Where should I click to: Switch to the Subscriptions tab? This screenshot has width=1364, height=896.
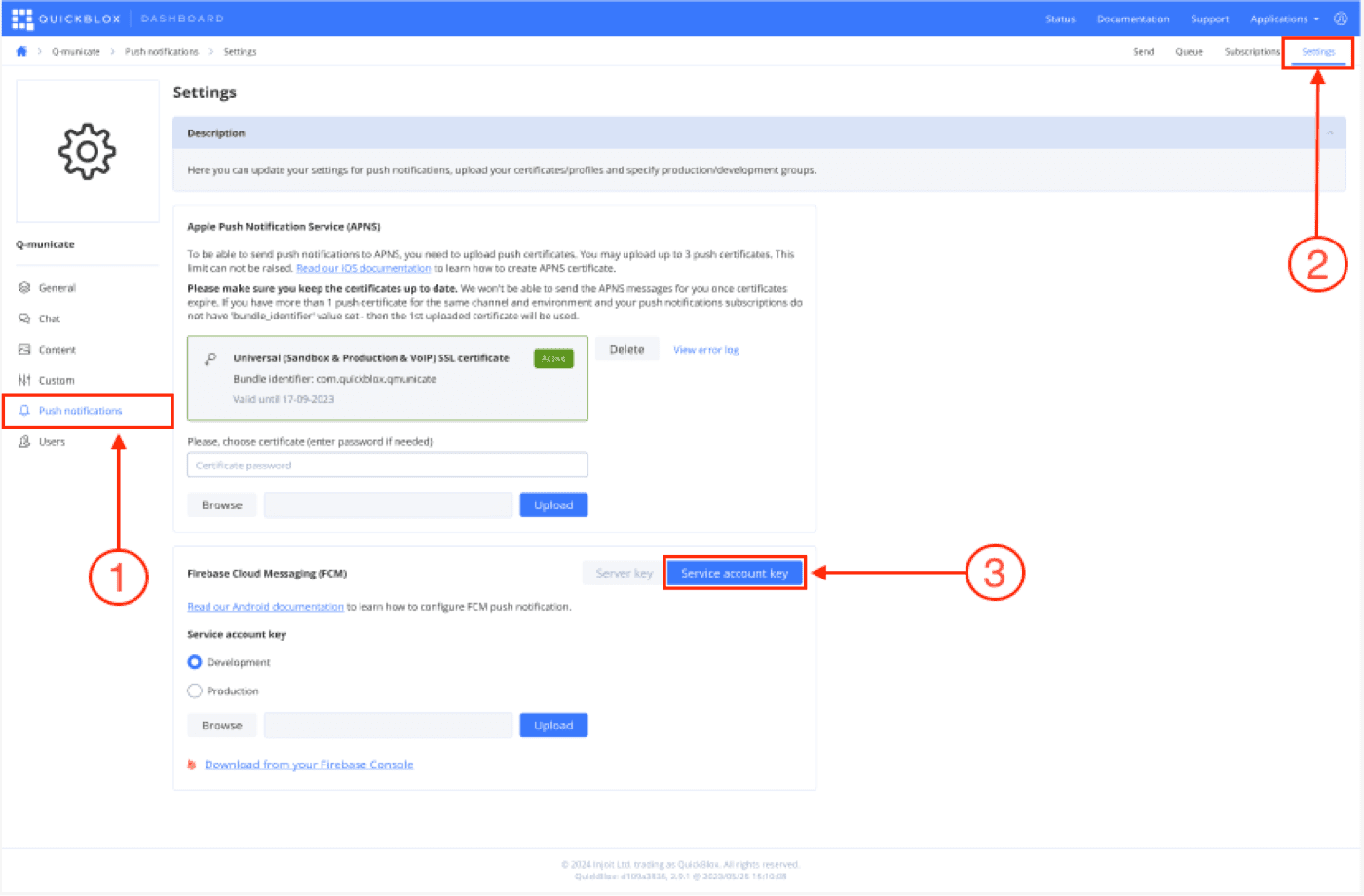[1252, 51]
